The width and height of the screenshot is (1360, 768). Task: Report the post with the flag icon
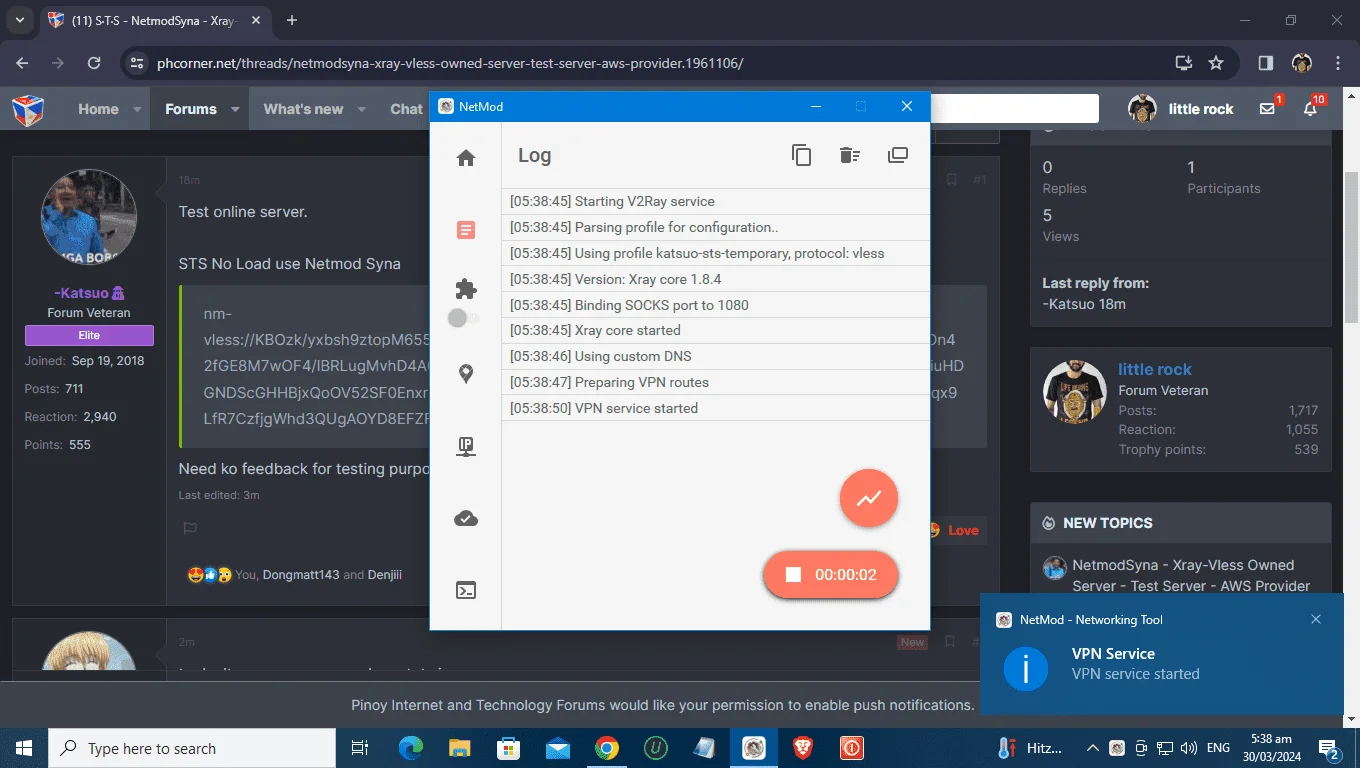(190, 528)
